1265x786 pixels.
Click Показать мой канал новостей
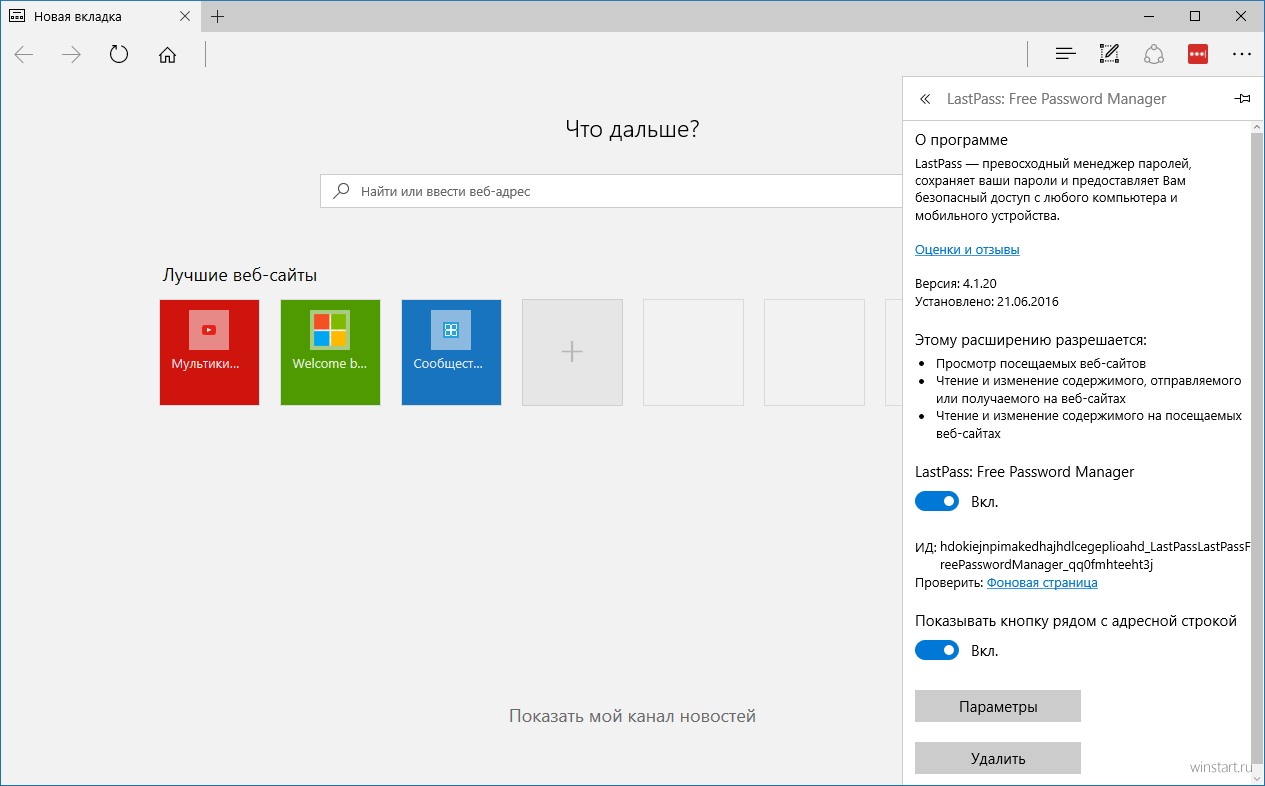pyautogui.click(x=632, y=716)
